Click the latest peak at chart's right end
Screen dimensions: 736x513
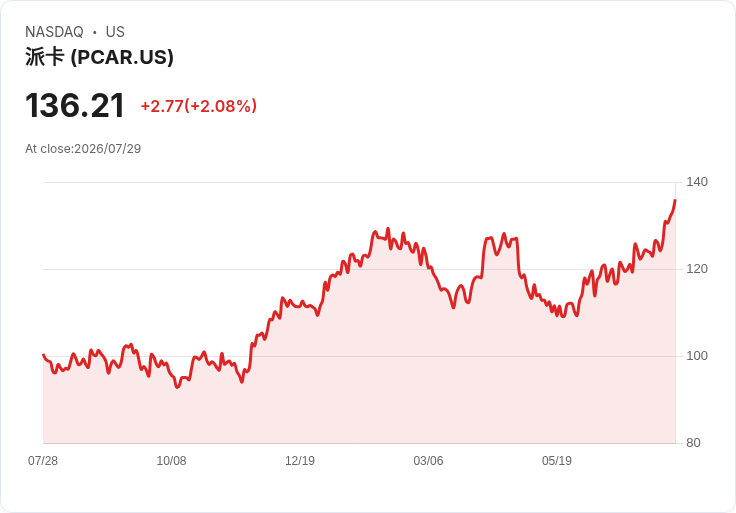coord(675,200)
